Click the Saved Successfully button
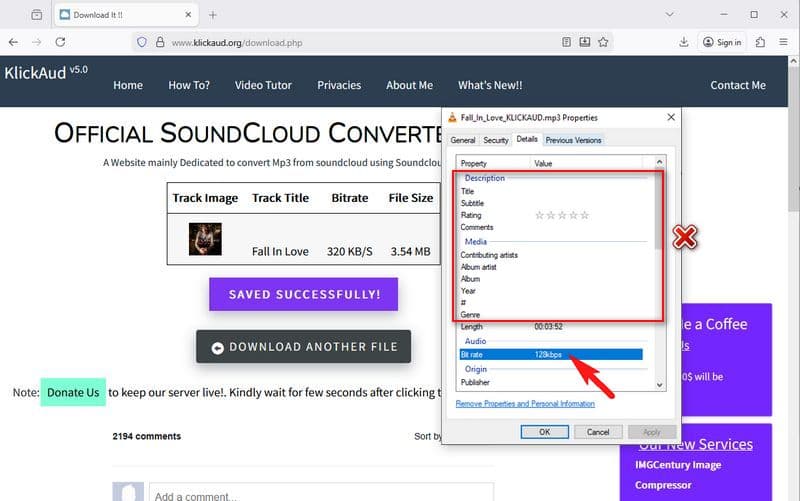Image resolution: width=800 pixels, height=501 pixels. [x=303, y=295]
